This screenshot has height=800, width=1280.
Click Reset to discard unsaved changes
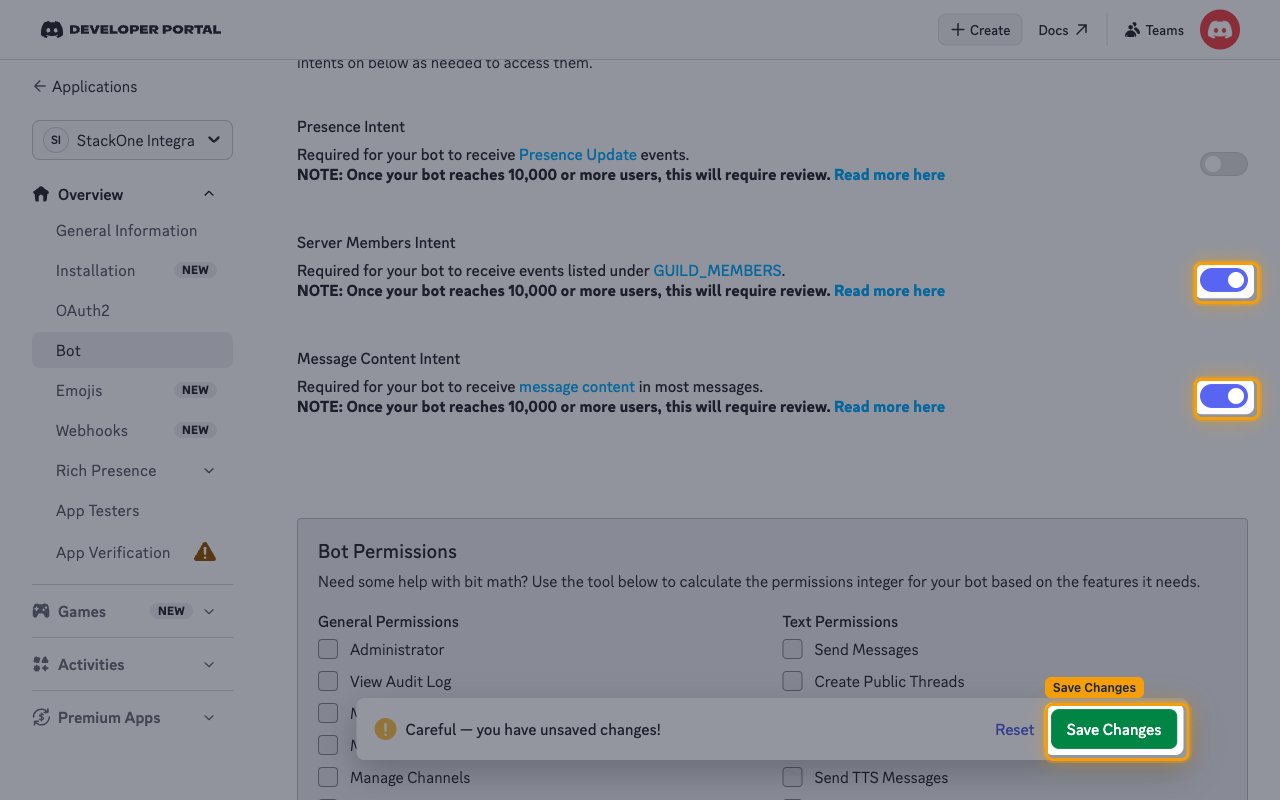pos(1014,729)
